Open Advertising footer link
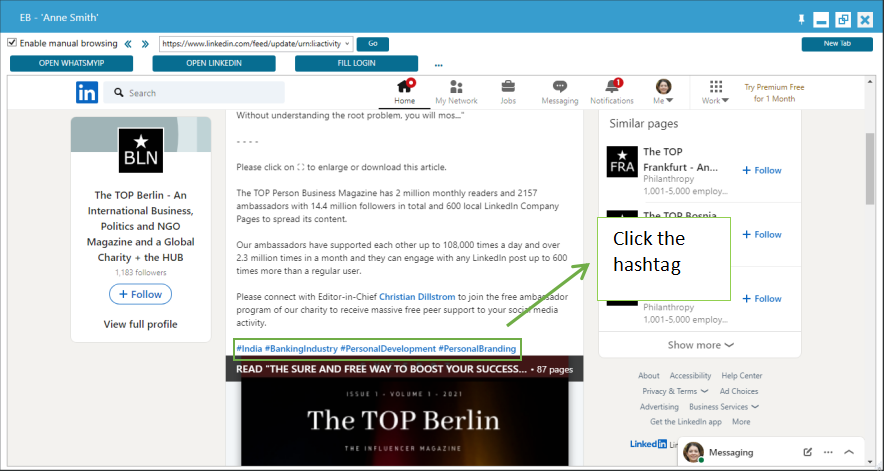884x471 pixels. (x=659, y=407)
